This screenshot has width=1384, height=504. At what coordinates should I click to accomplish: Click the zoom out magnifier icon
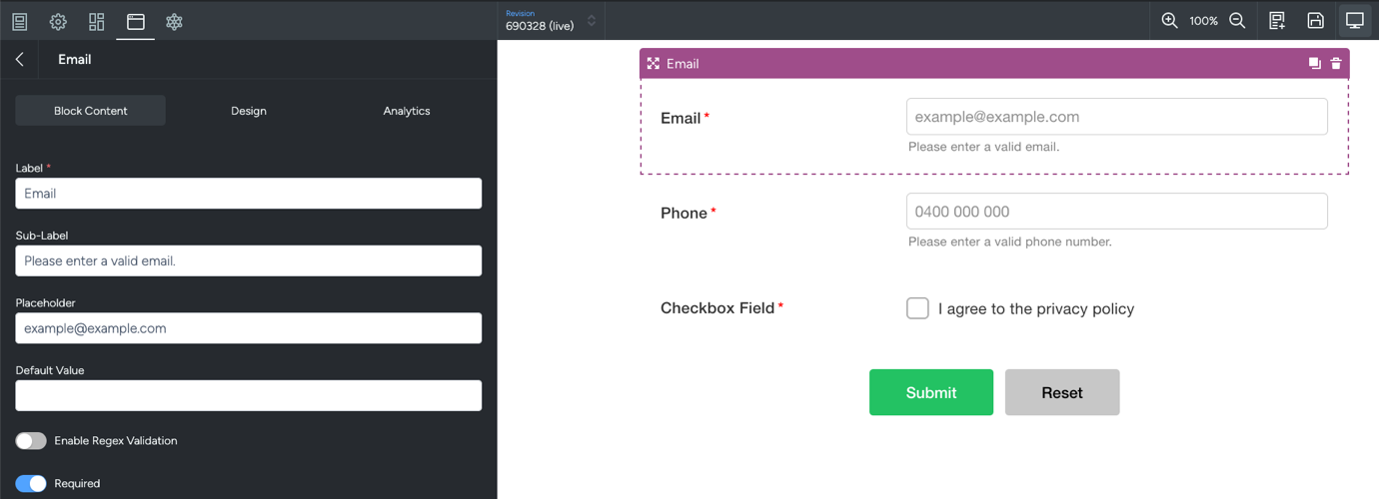(1237, 20)
